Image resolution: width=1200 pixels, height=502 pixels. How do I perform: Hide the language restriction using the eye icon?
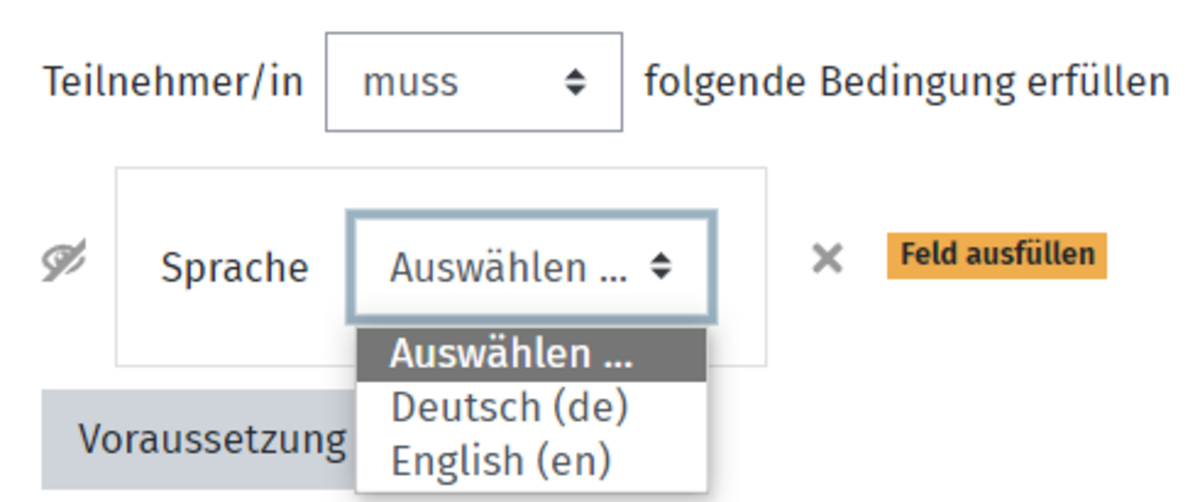tap(64, 262)
